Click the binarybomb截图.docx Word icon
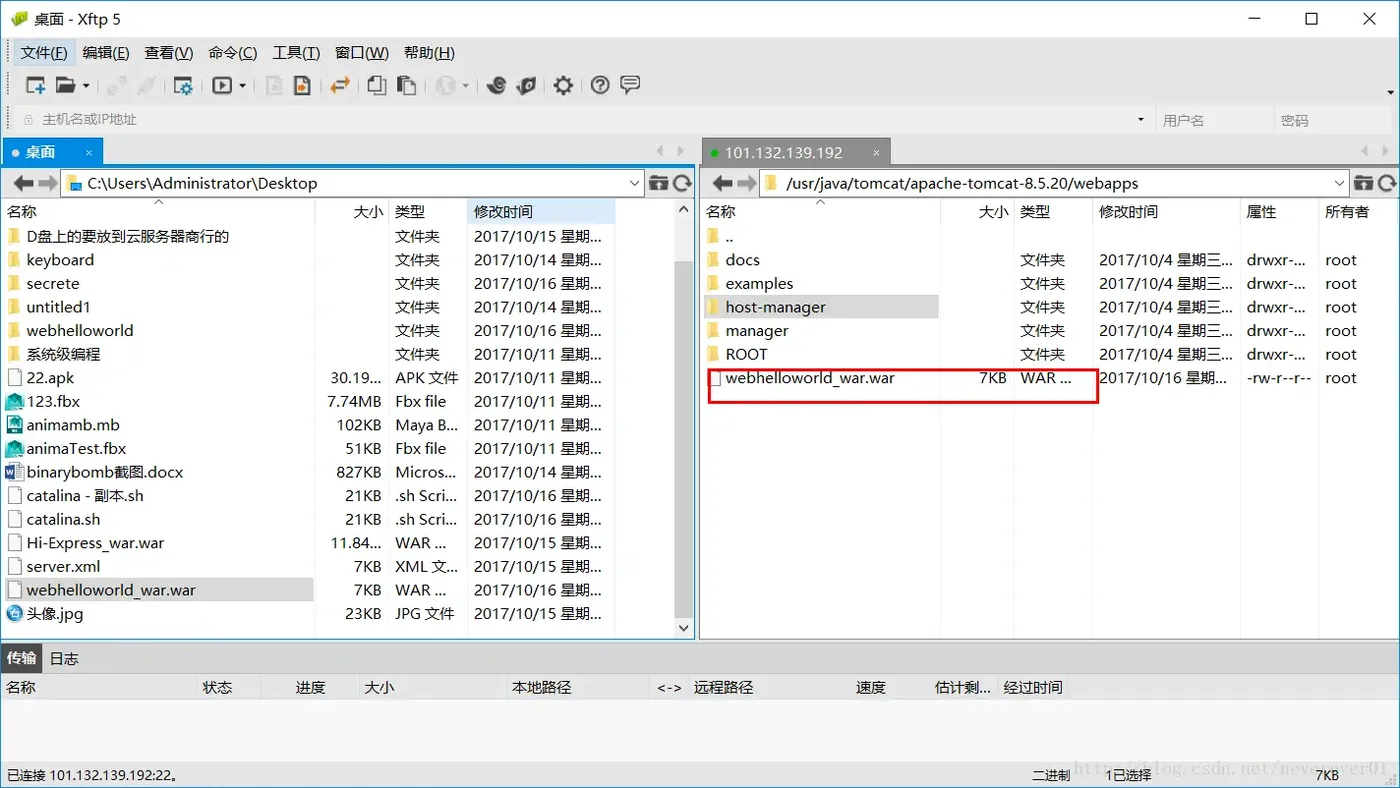Image resolution: width=1400 pixels, height=788 pixels. (15, 472)
